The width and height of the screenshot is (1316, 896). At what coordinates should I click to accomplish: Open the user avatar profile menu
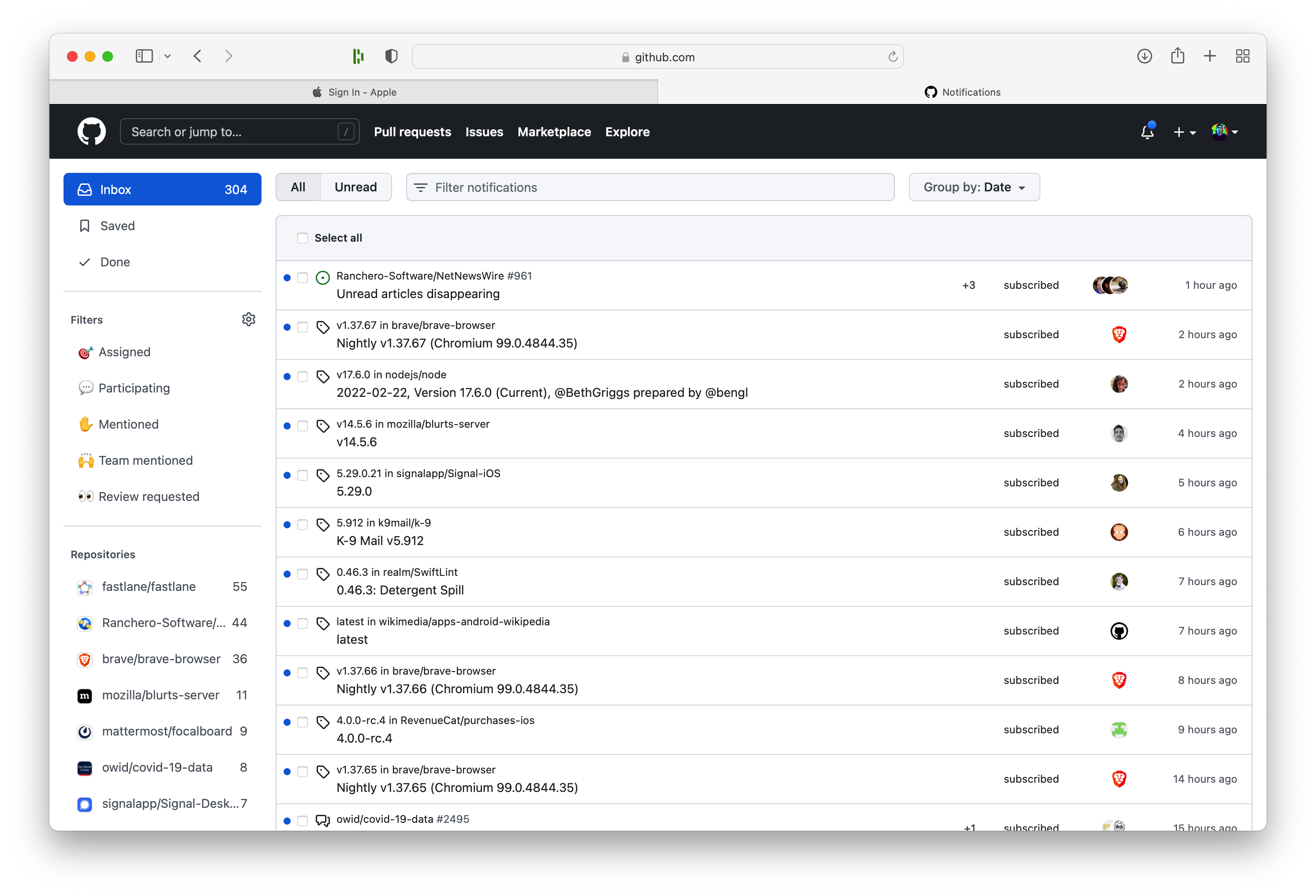1224,132
